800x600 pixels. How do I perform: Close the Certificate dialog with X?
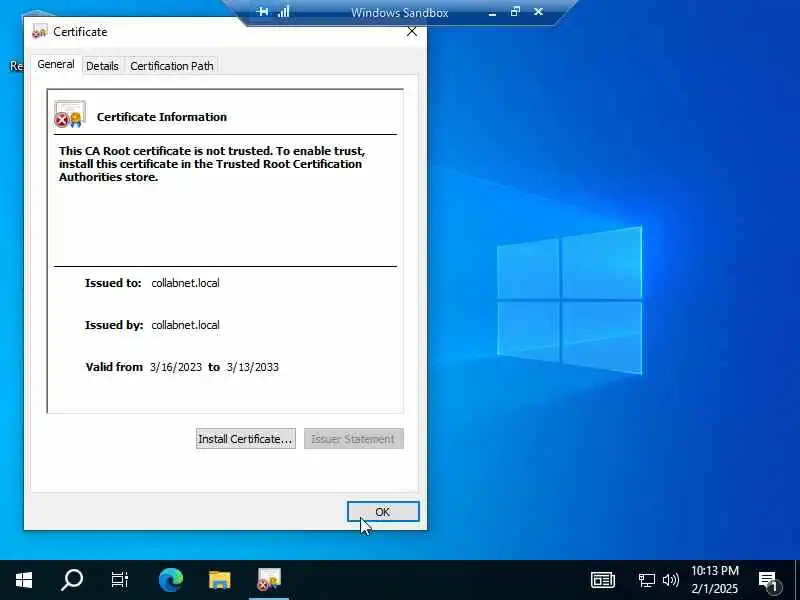[x=412, y=32]
